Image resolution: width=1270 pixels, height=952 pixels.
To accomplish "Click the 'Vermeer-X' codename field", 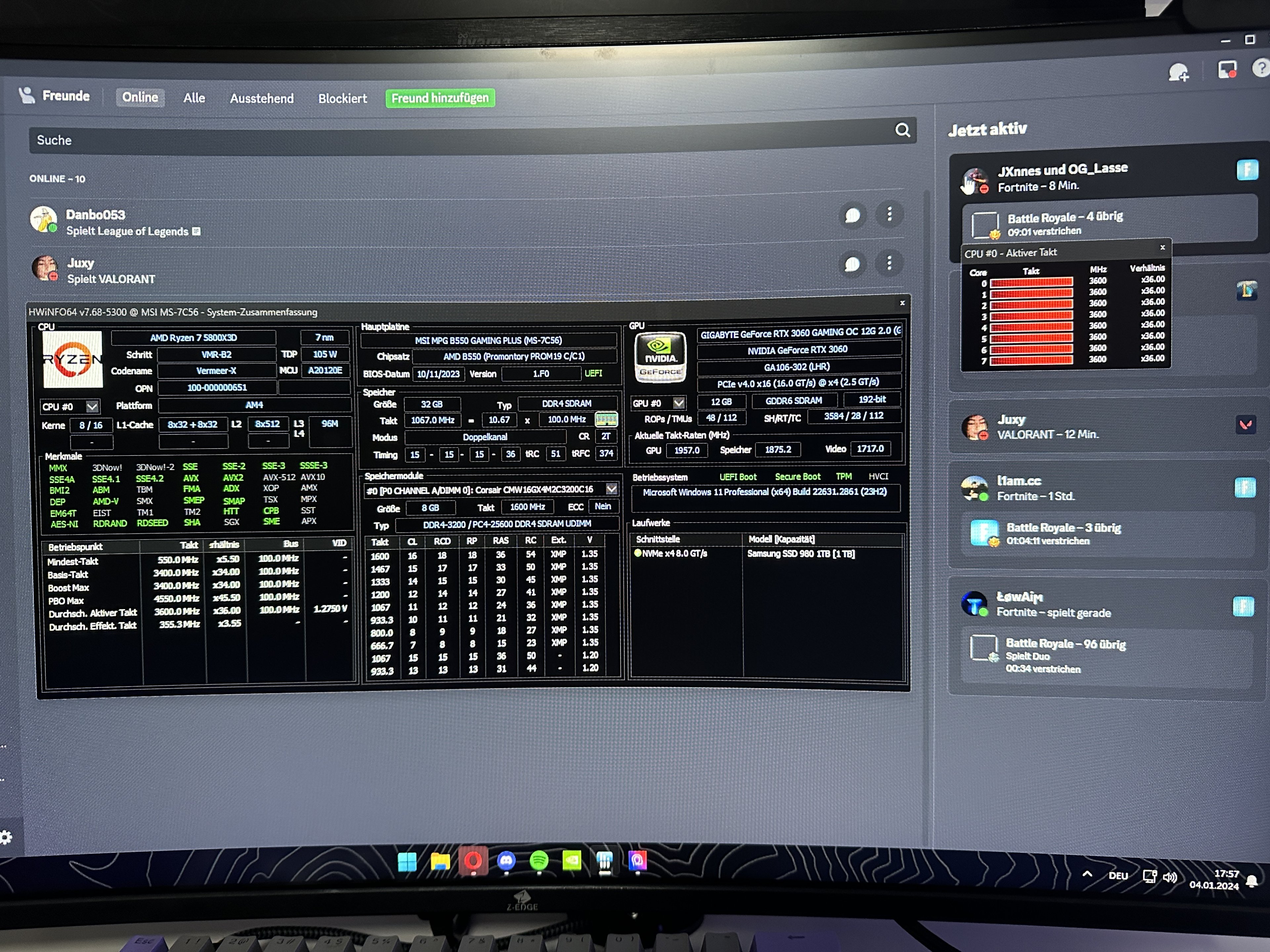I will (x=216, y=371).
